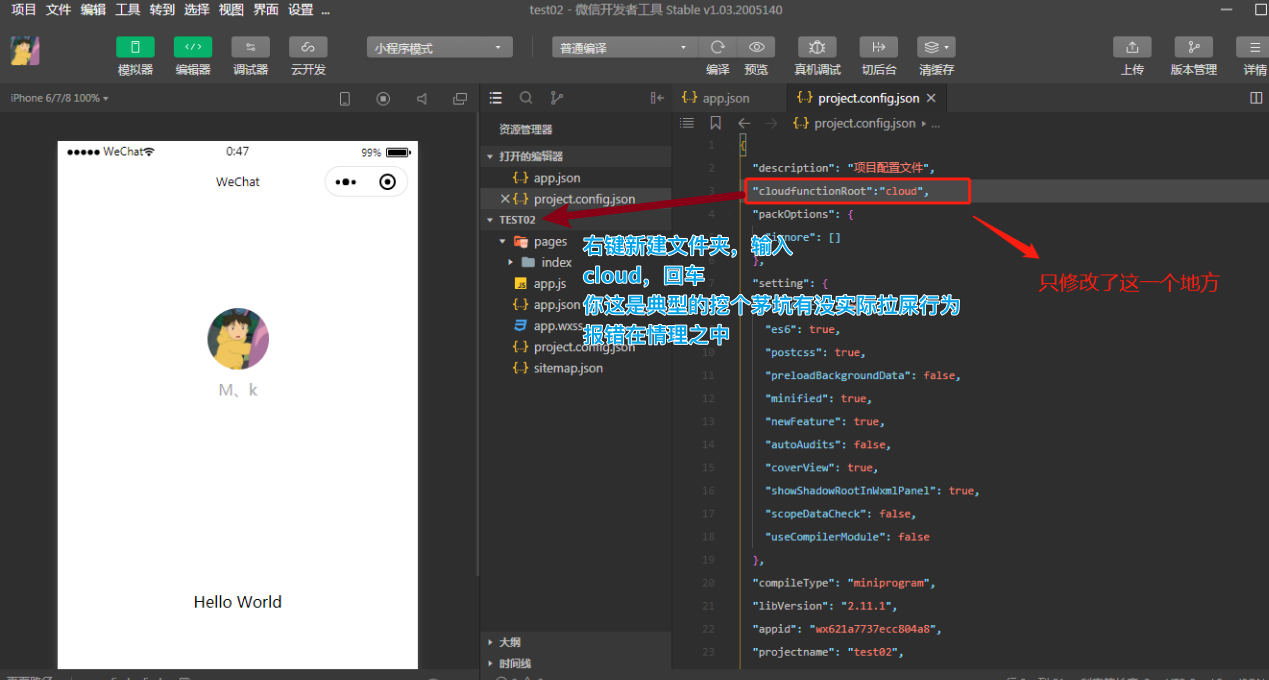Click the split editor icon
1269x680 pixels.
pos(1256,98)
